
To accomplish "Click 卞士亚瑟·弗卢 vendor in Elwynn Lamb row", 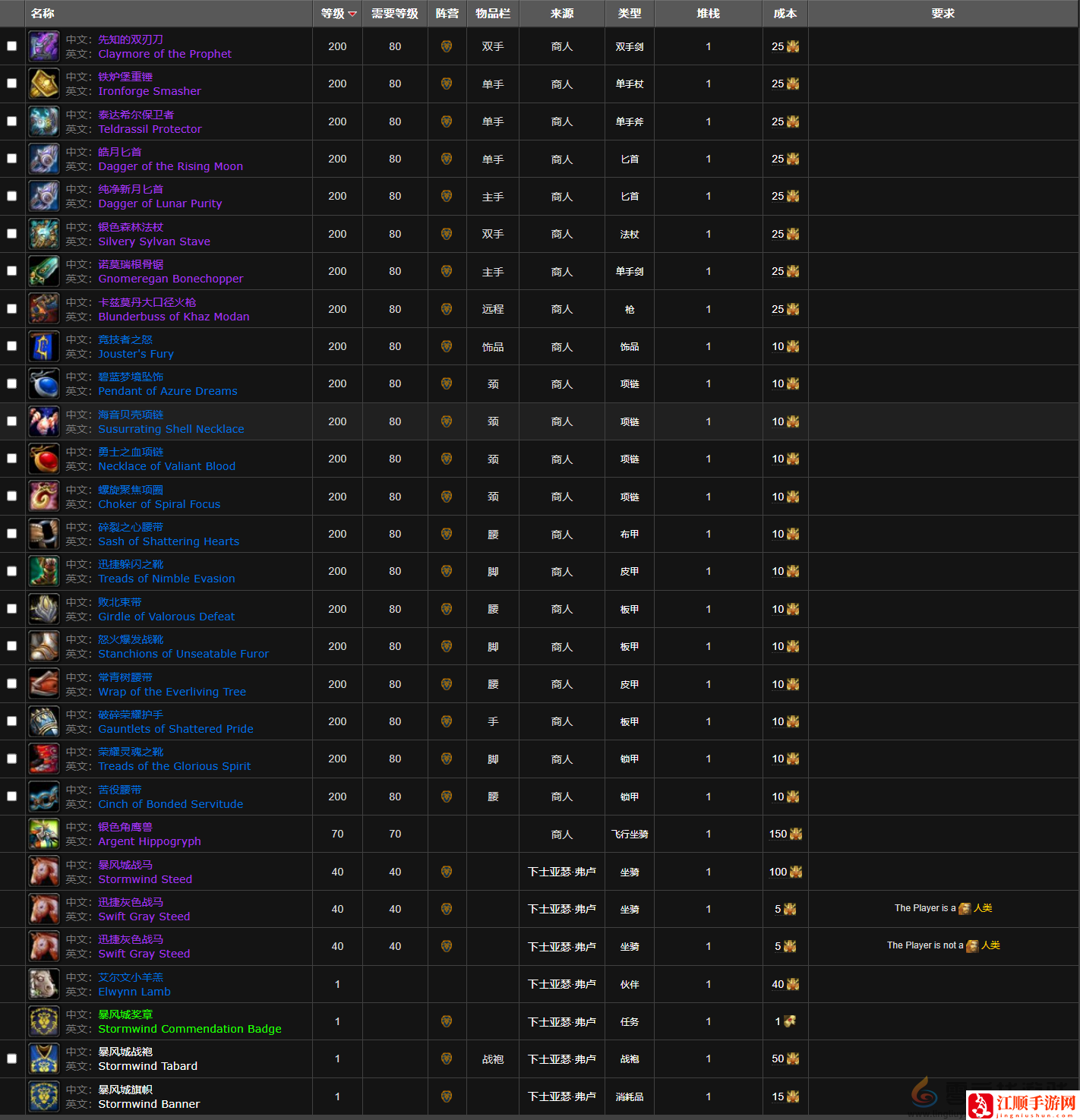I will pos(562,984).
